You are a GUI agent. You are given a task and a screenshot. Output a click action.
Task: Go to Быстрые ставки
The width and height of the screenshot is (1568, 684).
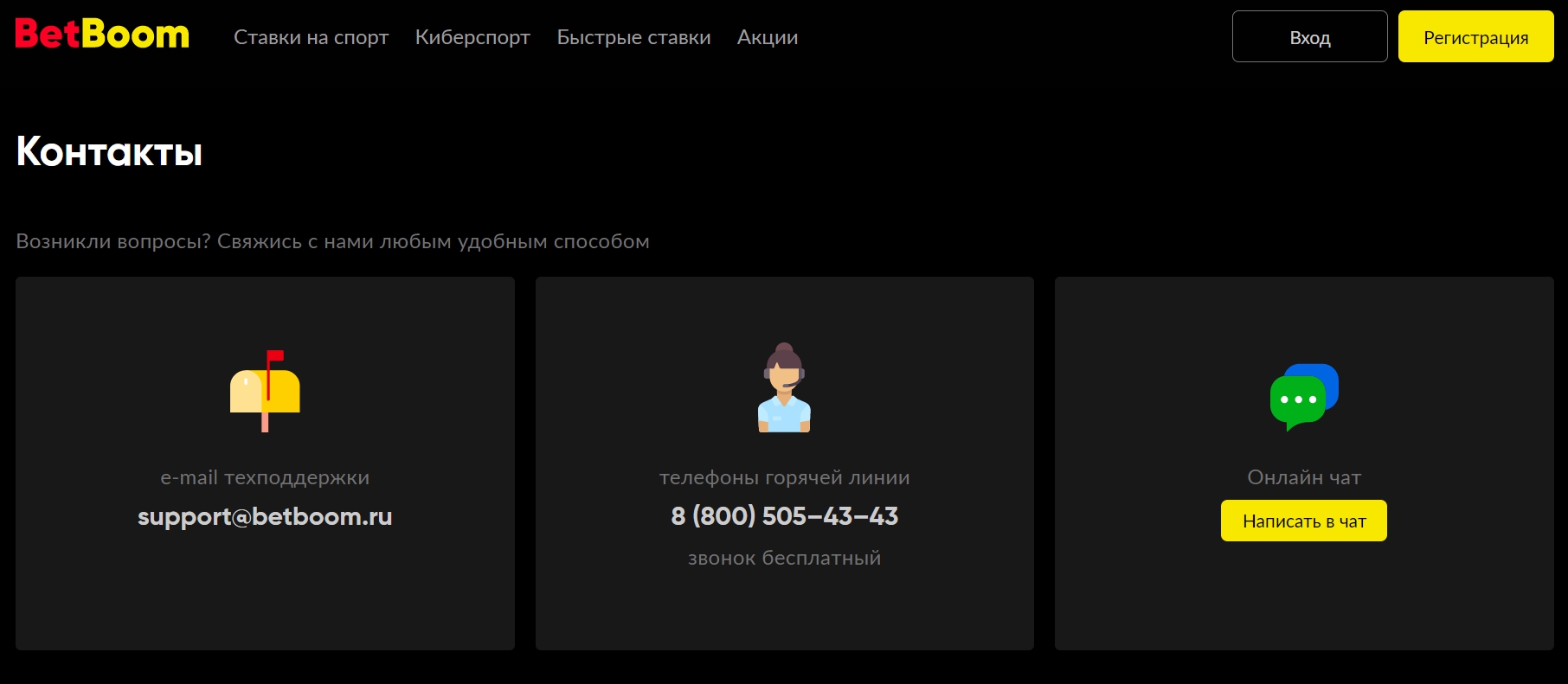633,37
